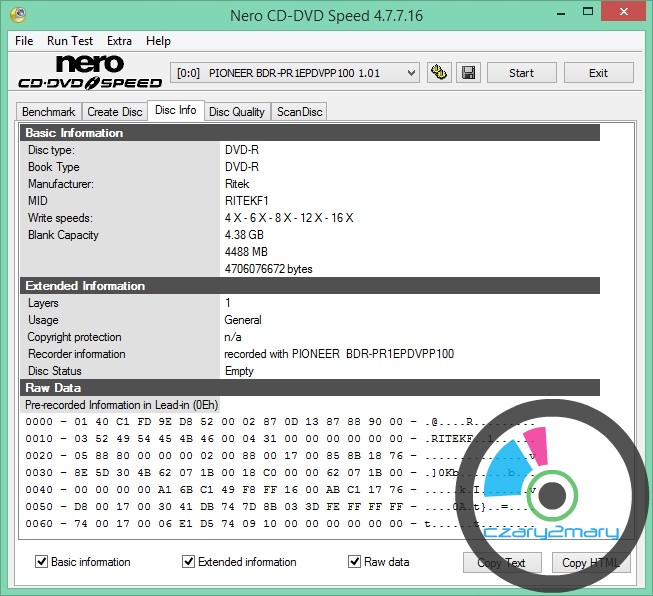Go to the ScanDisc tab

299,112
